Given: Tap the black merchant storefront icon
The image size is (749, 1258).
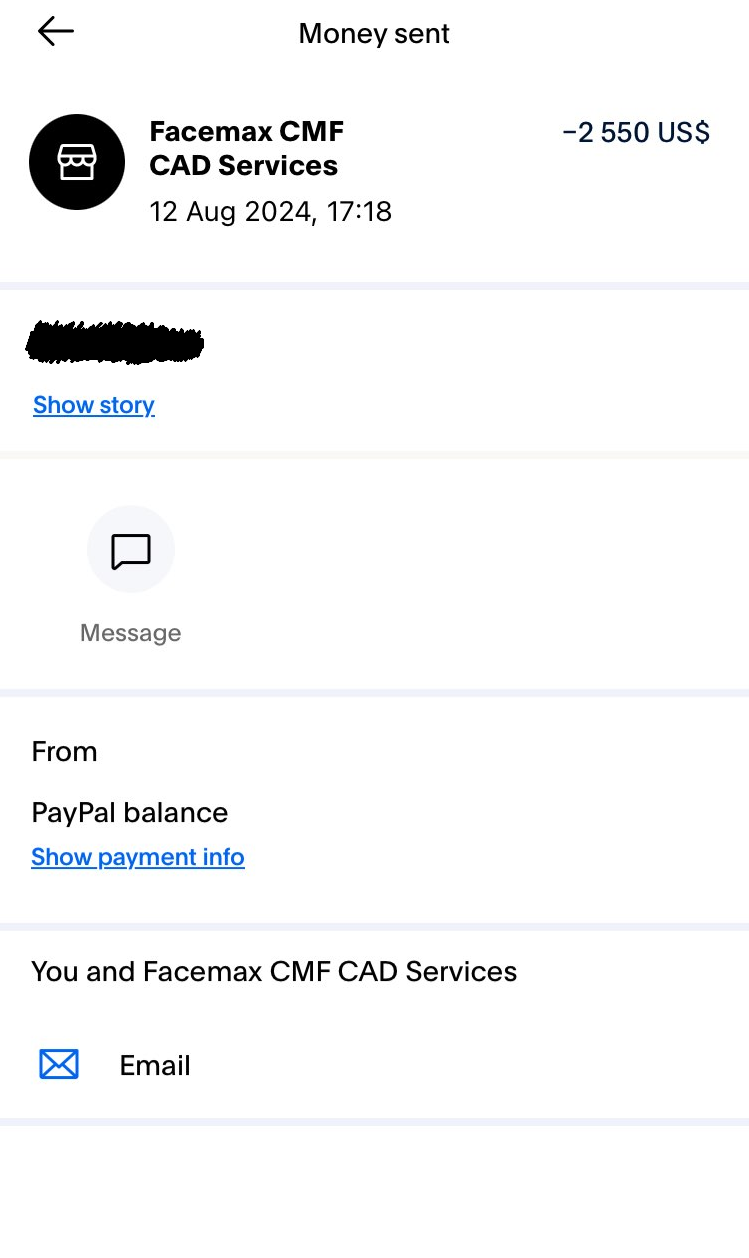Looking at the screenshot, I should click(x=77, y=162).
